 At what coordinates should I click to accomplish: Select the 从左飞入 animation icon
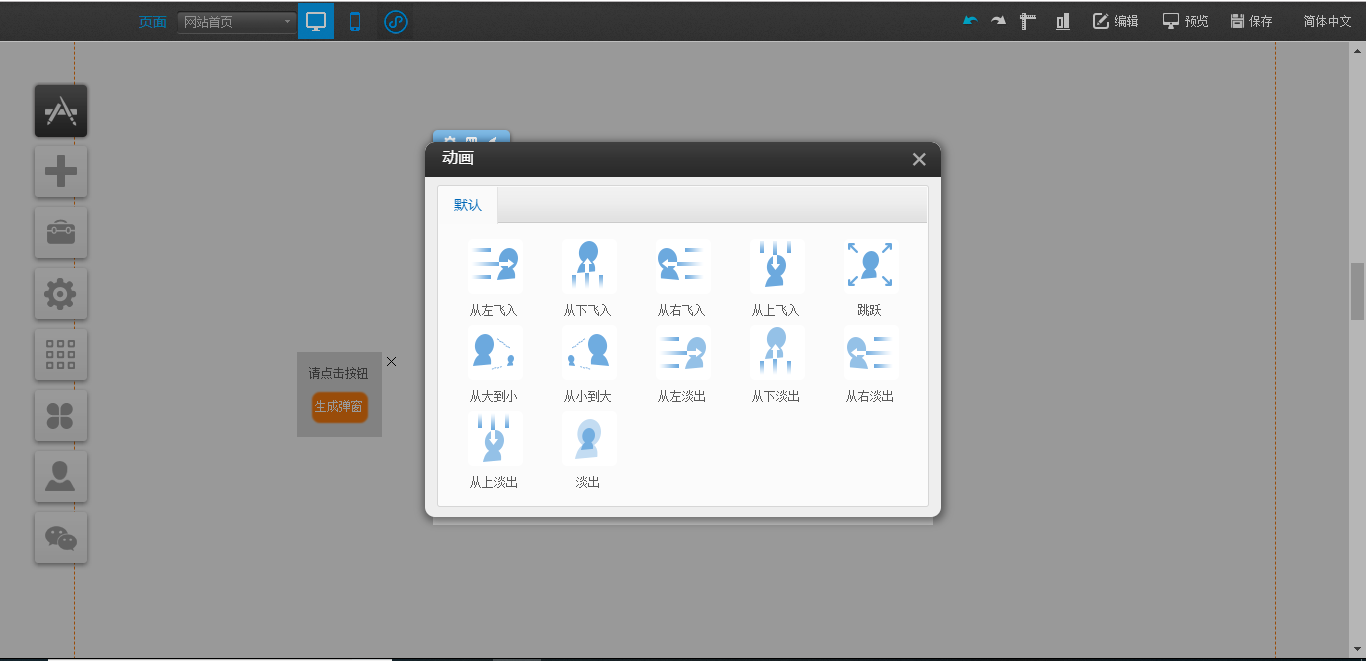pos(494,267)
